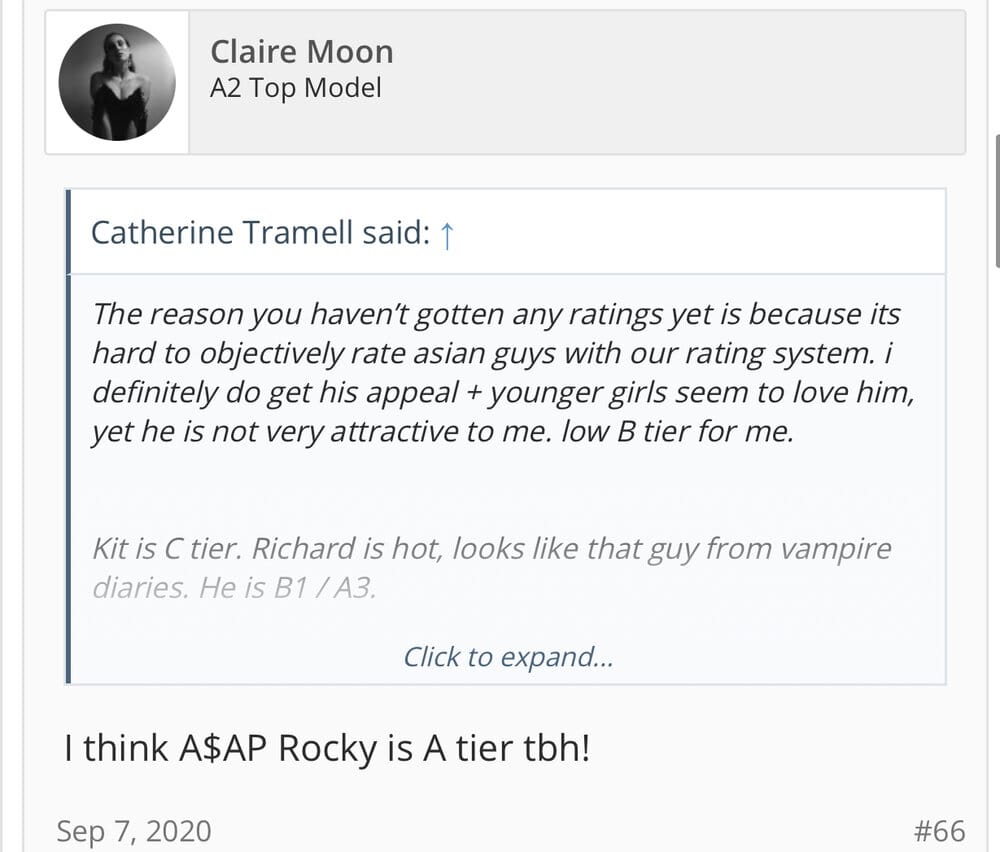Click the #66 post number link
Viewport: 1000px width, 852px height.
click(x=939, y=831)
